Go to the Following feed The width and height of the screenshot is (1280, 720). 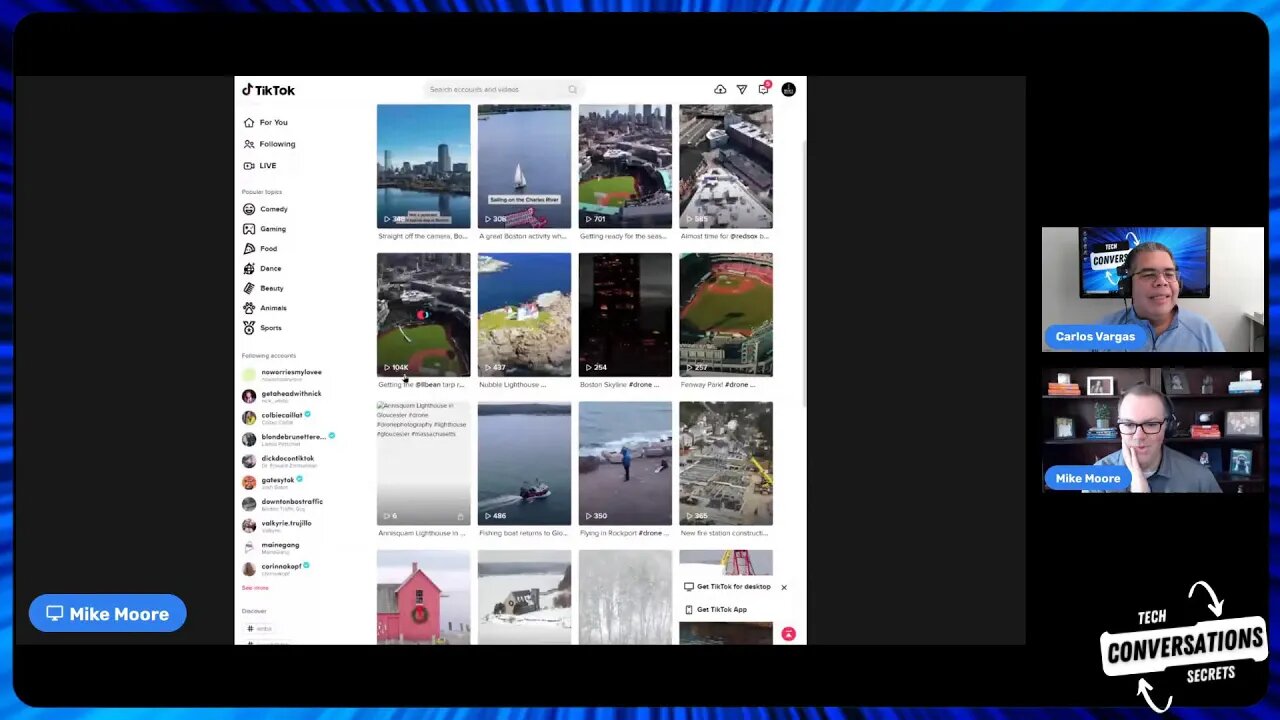(269, 144)
